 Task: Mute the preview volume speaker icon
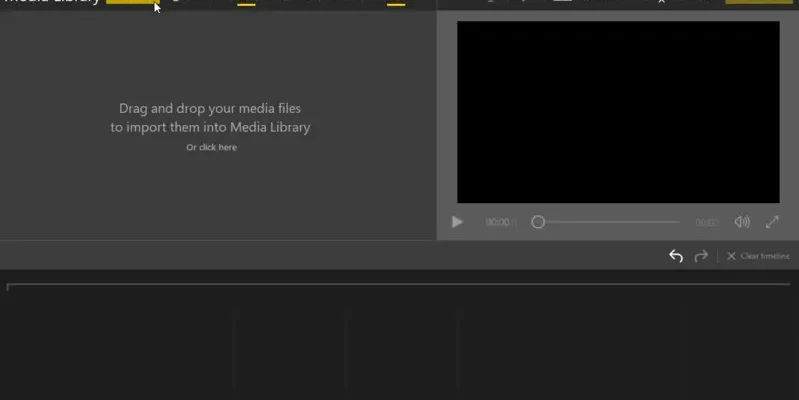pos(742,222)
